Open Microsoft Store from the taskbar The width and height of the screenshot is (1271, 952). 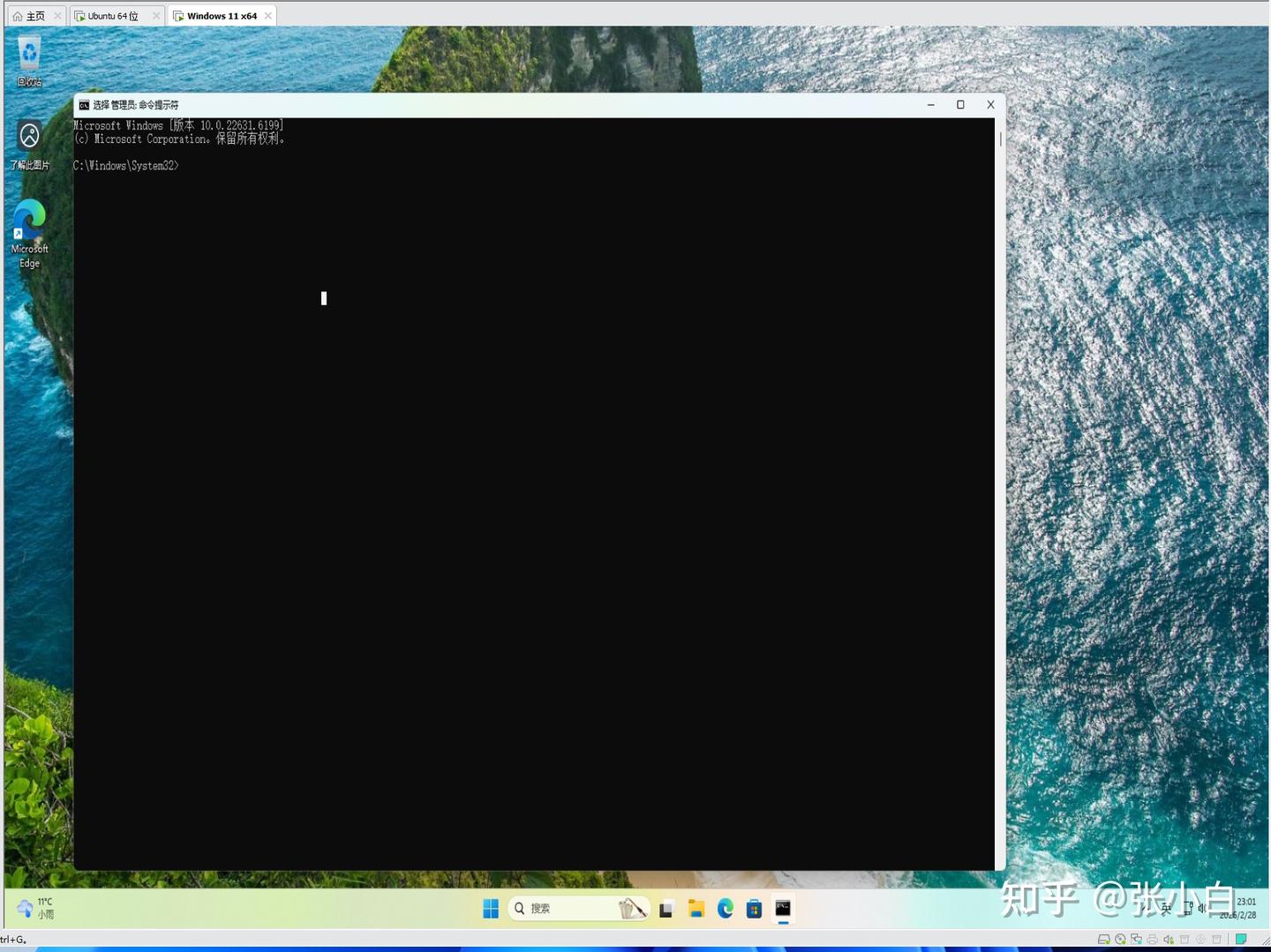(754, 909)
